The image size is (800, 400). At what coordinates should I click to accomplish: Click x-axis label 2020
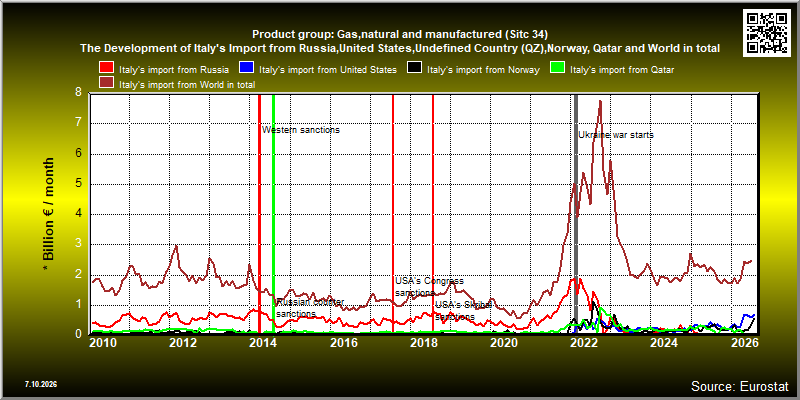coord(504,343)
